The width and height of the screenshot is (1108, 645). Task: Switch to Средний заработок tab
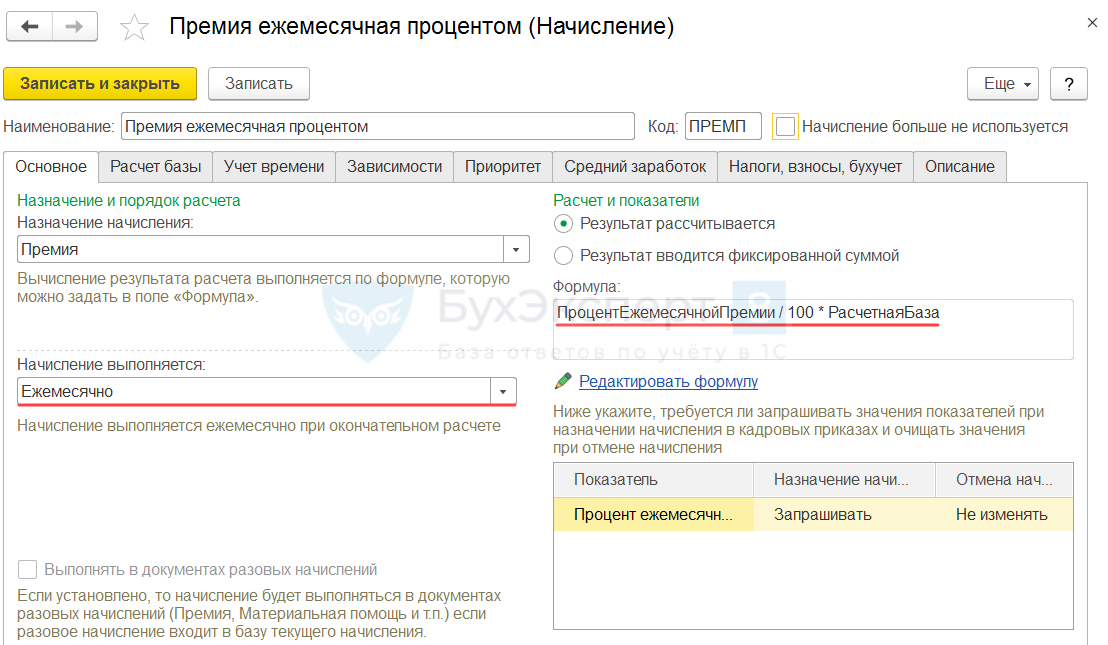pos(635,167)
